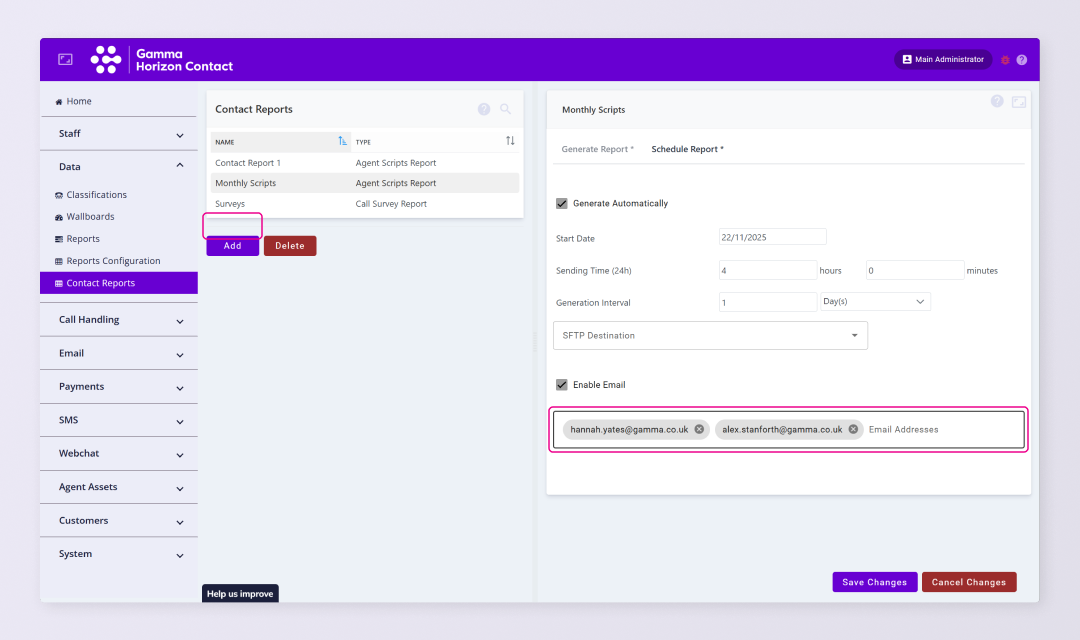The width and height of the screenshot is (1080, 640).
Task: Sort the report list by Type column
Action: 510,141
